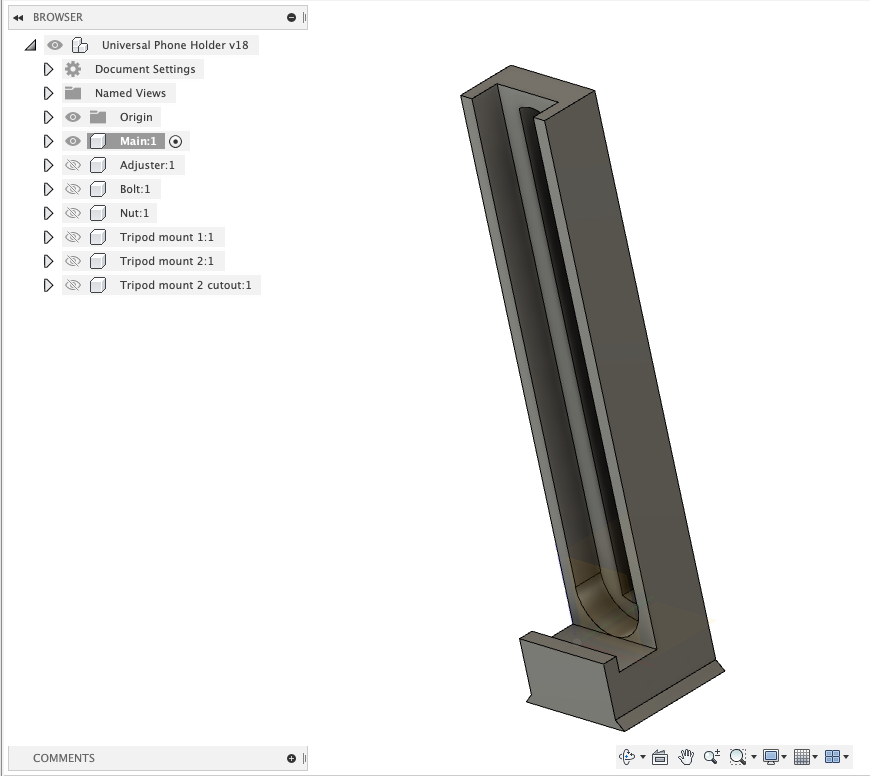The height and width of the screenshot is (776, 870).
Task: Expand Tripod mount 2:1 component
Action: 48,261
